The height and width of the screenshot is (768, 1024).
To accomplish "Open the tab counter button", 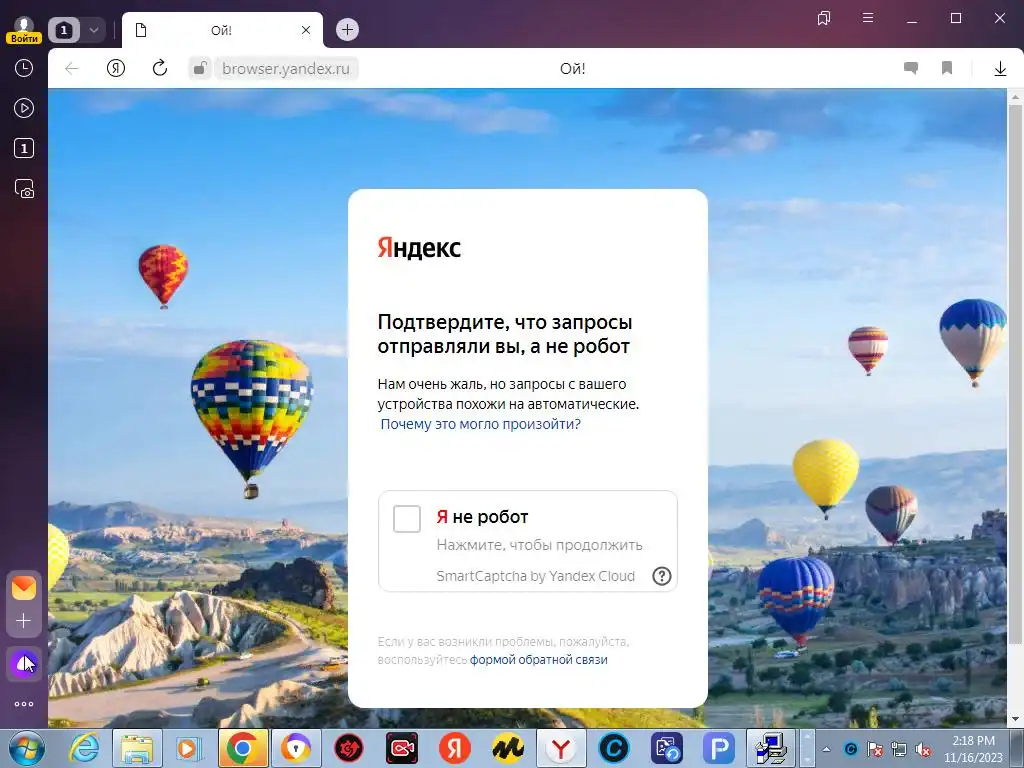I will click(x=64, y=30).
